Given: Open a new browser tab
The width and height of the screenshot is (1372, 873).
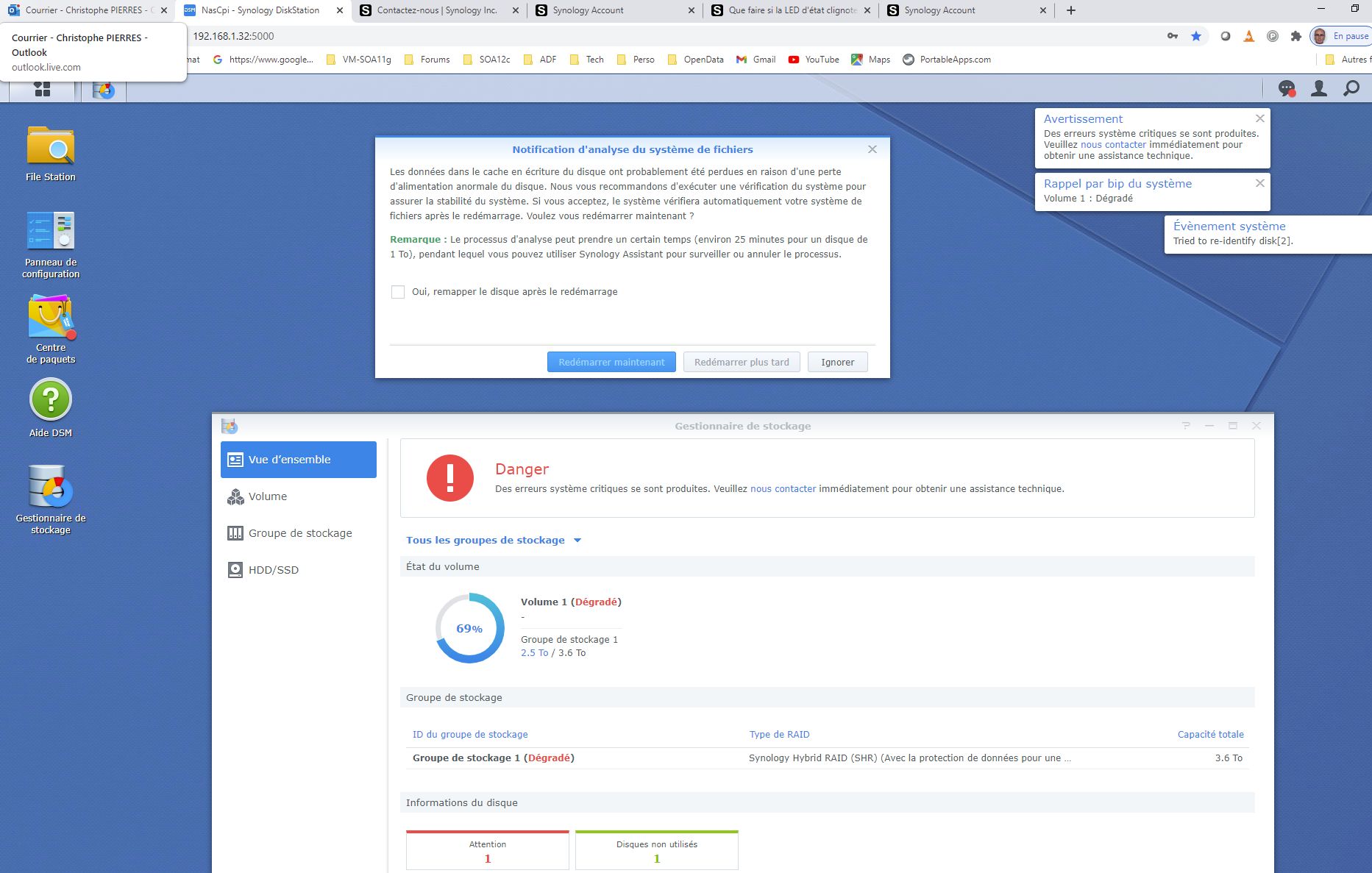Looking at the screenshot, I should pyautogui.click(x=1071, y=10).
